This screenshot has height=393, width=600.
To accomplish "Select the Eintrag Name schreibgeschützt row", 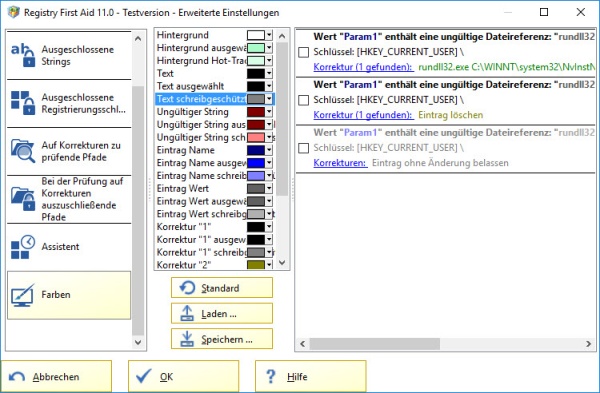I will coord(215,176).
